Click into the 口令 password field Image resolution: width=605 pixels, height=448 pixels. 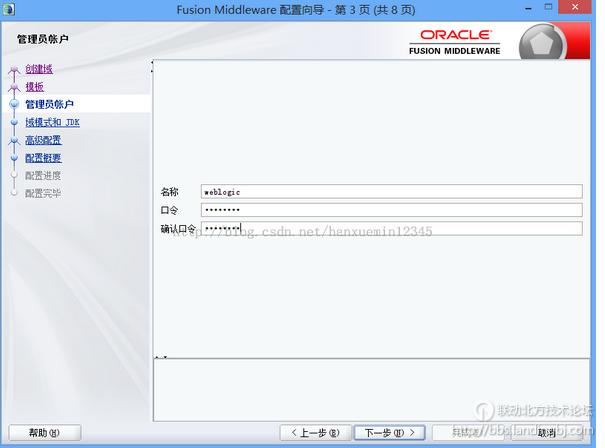pos(391,210)
